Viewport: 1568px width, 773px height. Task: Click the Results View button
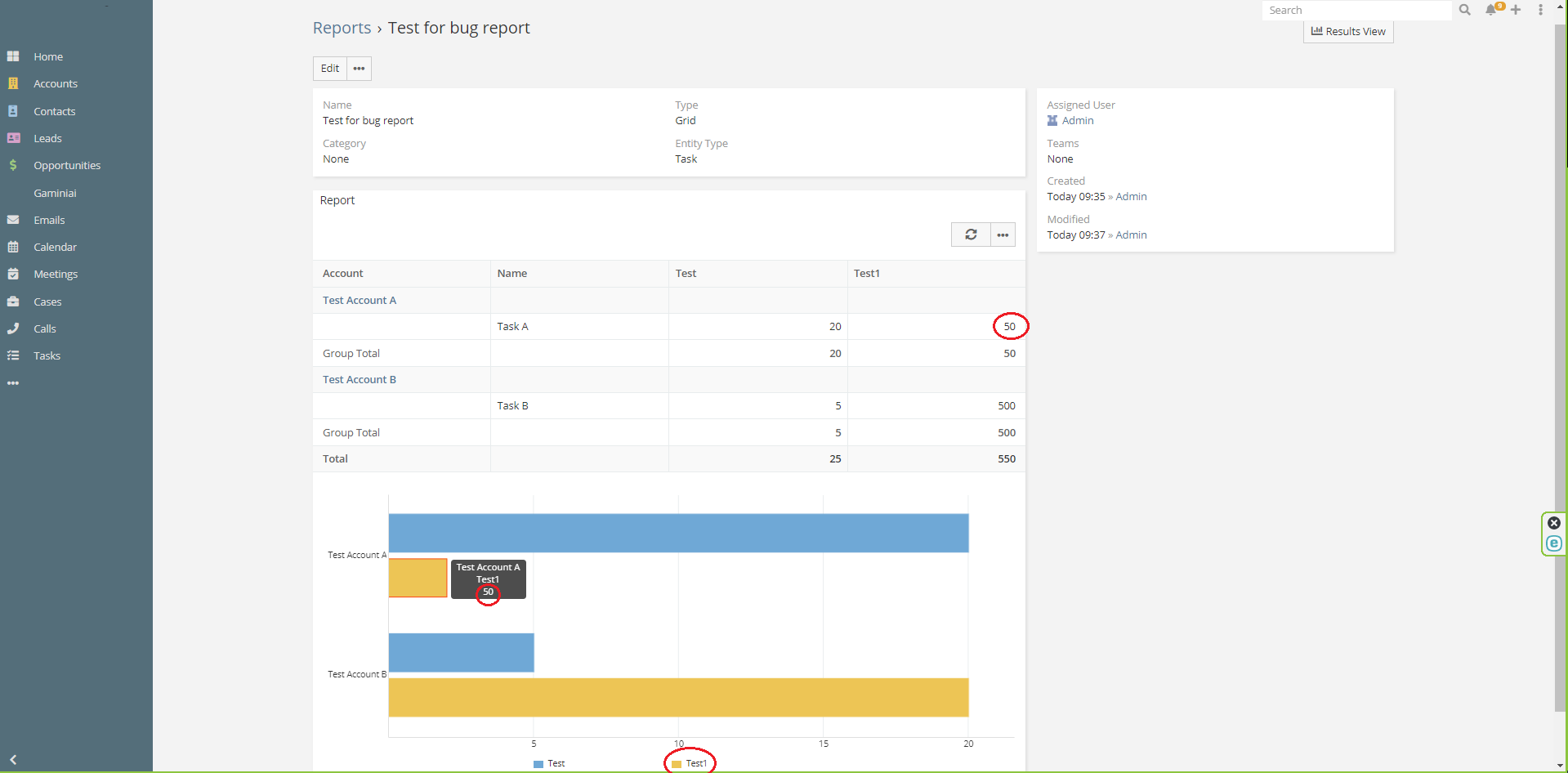[x=1348, y=31]
